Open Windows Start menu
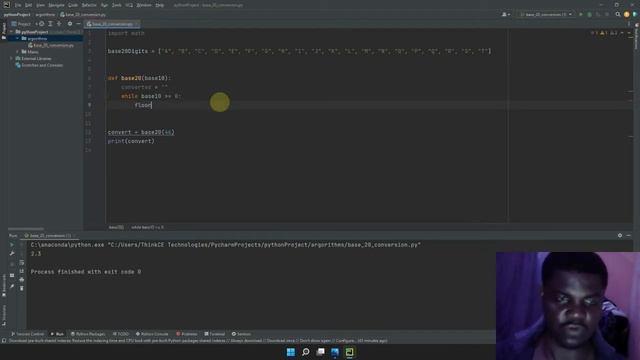Screen dimensions: 640x360 click(x=291, y=352)
